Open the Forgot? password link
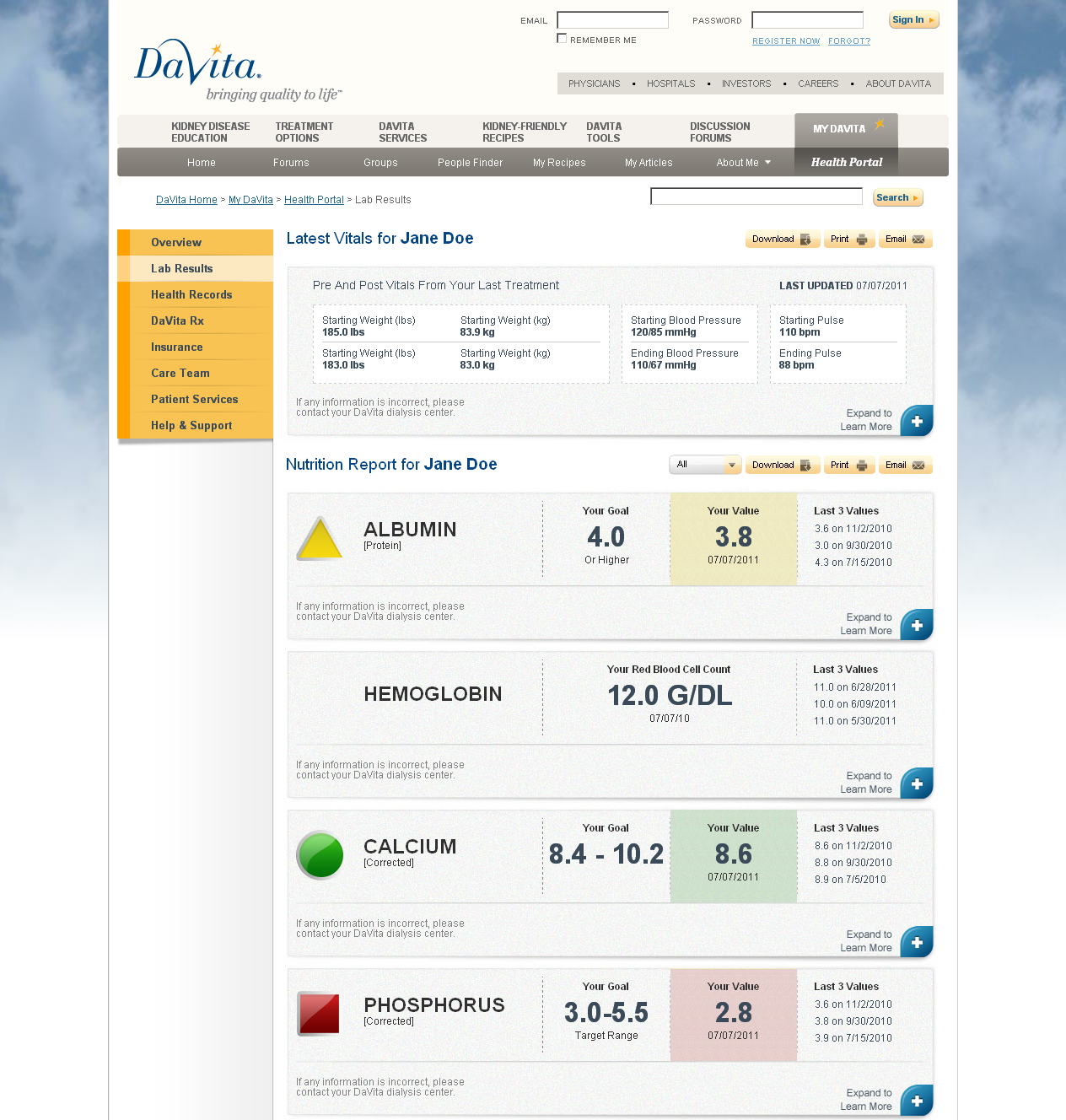 coord(849,41)
